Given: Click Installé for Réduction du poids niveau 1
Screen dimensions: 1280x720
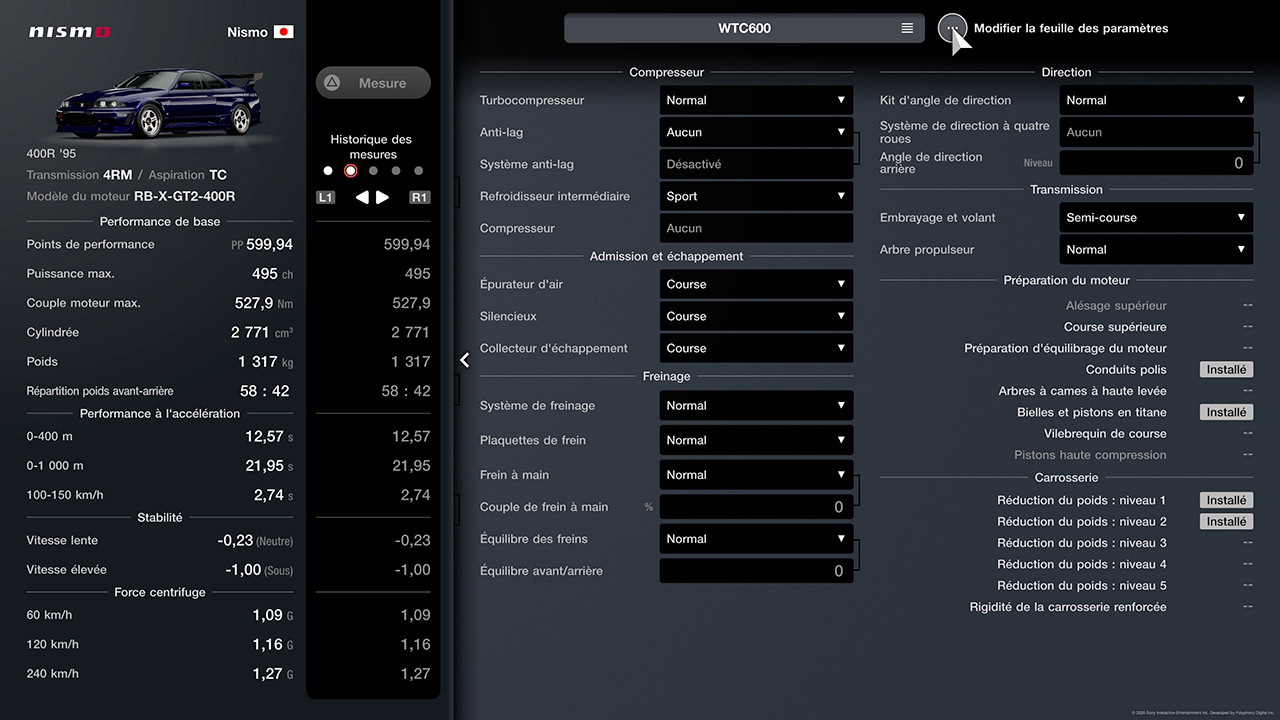Looking at the screenshot, I should pos(1226,500).
